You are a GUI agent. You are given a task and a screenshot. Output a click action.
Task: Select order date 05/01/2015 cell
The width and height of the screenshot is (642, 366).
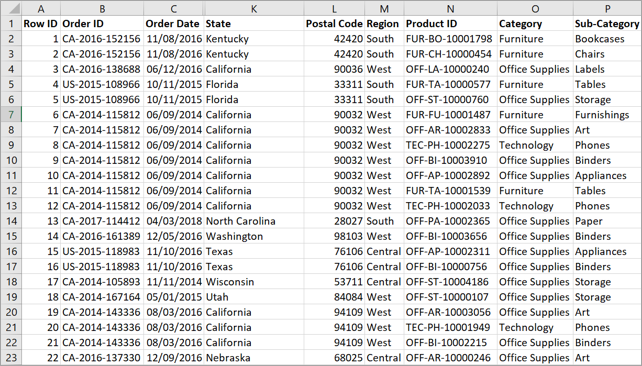[174, 297]
